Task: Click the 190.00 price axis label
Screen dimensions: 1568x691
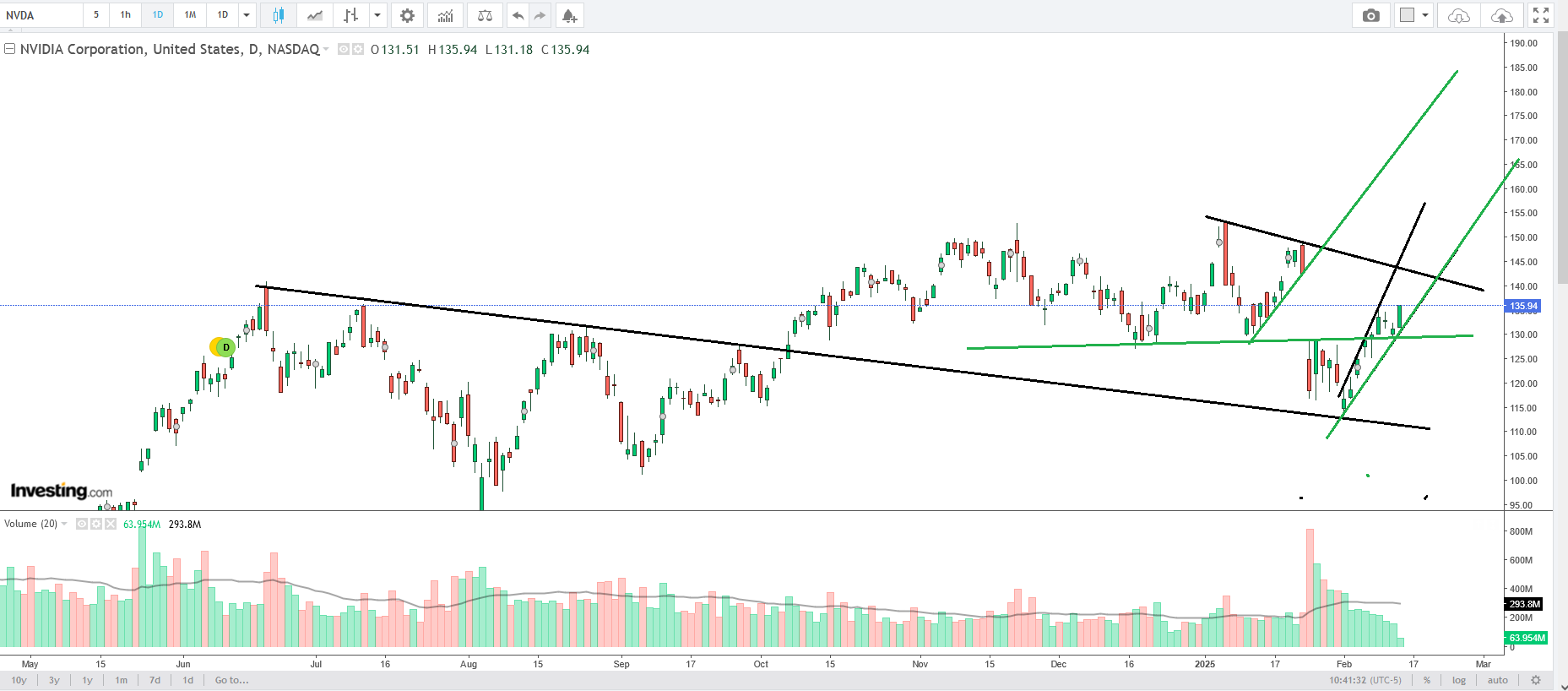Action: click(1524, 43)
